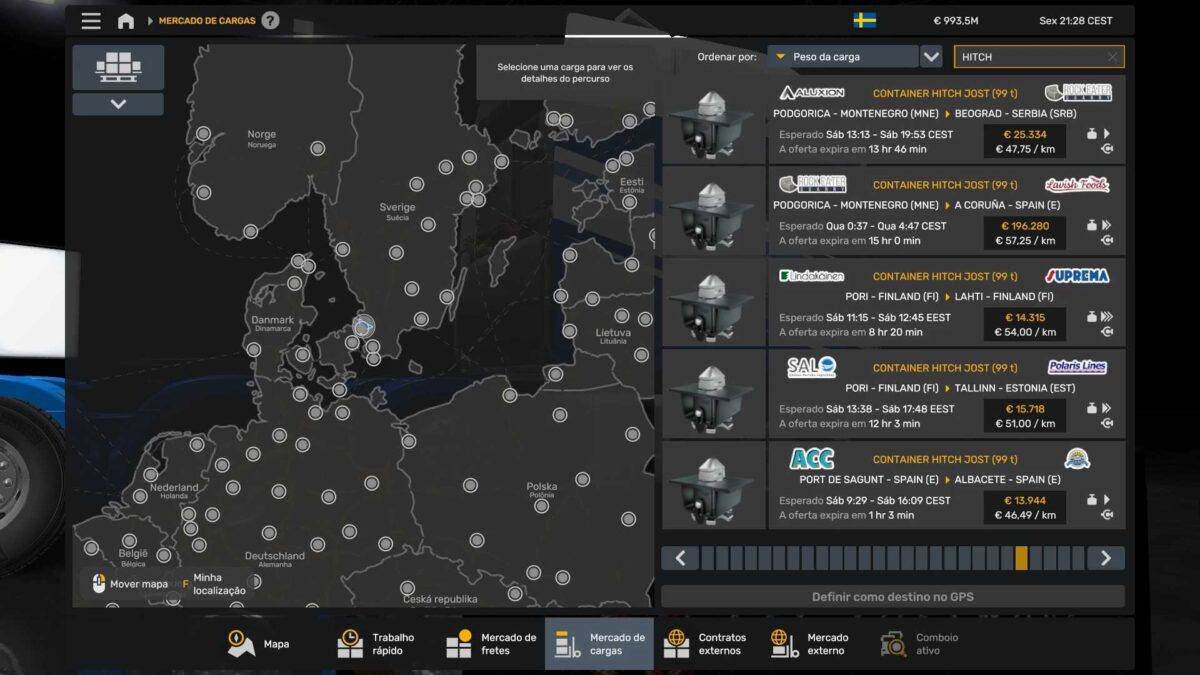This screenshot has width=1200, height=675.
Task: Expand the cargo pallet panel chevron
Action: [118, 104]
